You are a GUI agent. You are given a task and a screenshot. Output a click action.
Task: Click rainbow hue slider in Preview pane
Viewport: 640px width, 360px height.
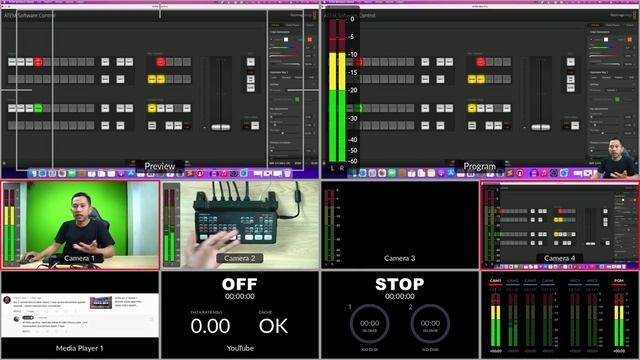tap(286, 47)
